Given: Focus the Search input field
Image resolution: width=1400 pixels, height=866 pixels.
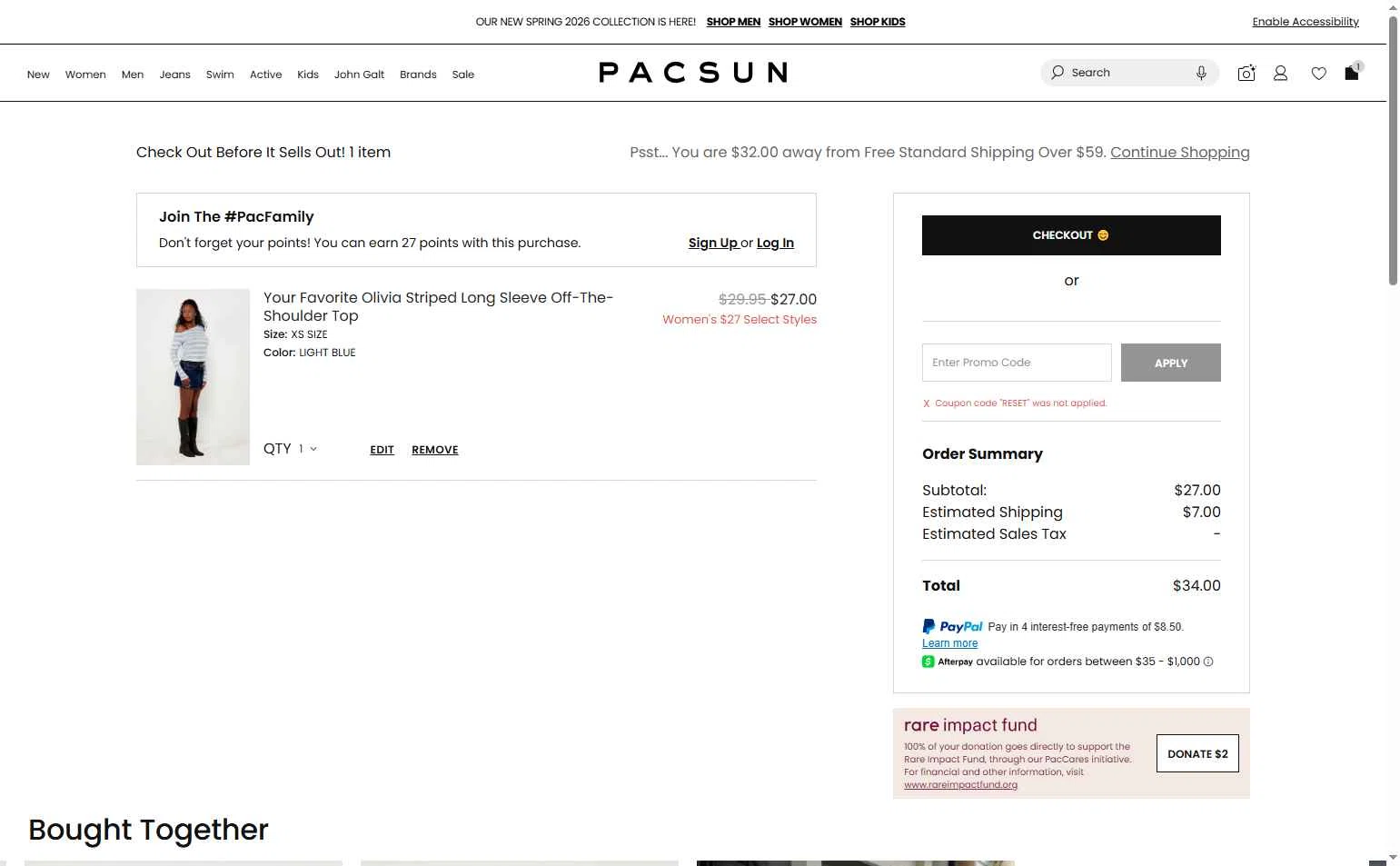Looking at the screenshot, I should click(1131, 73).
